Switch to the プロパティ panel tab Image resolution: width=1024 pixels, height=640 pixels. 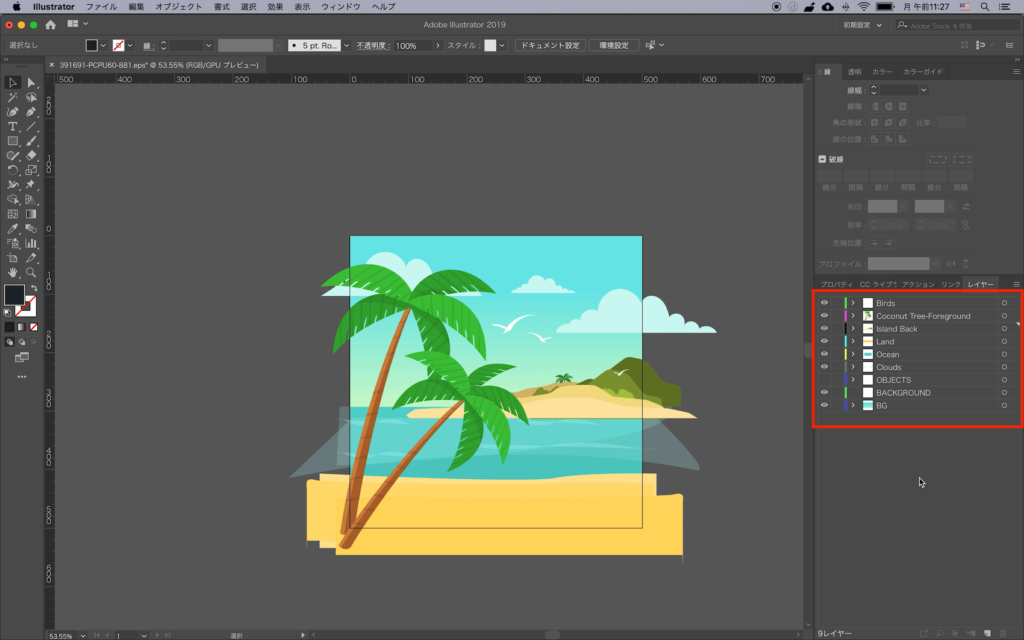pyautogui.click(x=836, y=285)
